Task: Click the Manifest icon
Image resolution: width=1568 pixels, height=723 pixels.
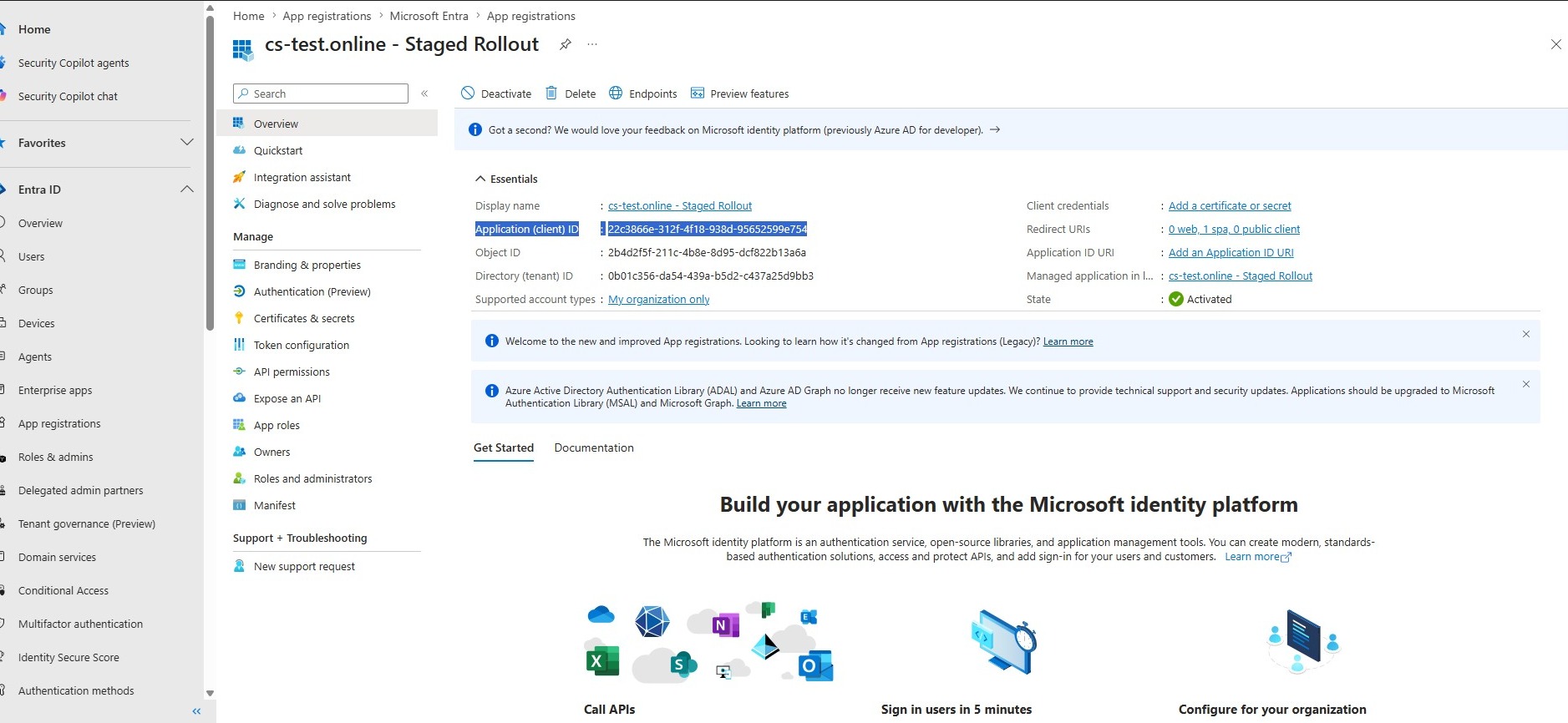Action: [x=239, y=505]
